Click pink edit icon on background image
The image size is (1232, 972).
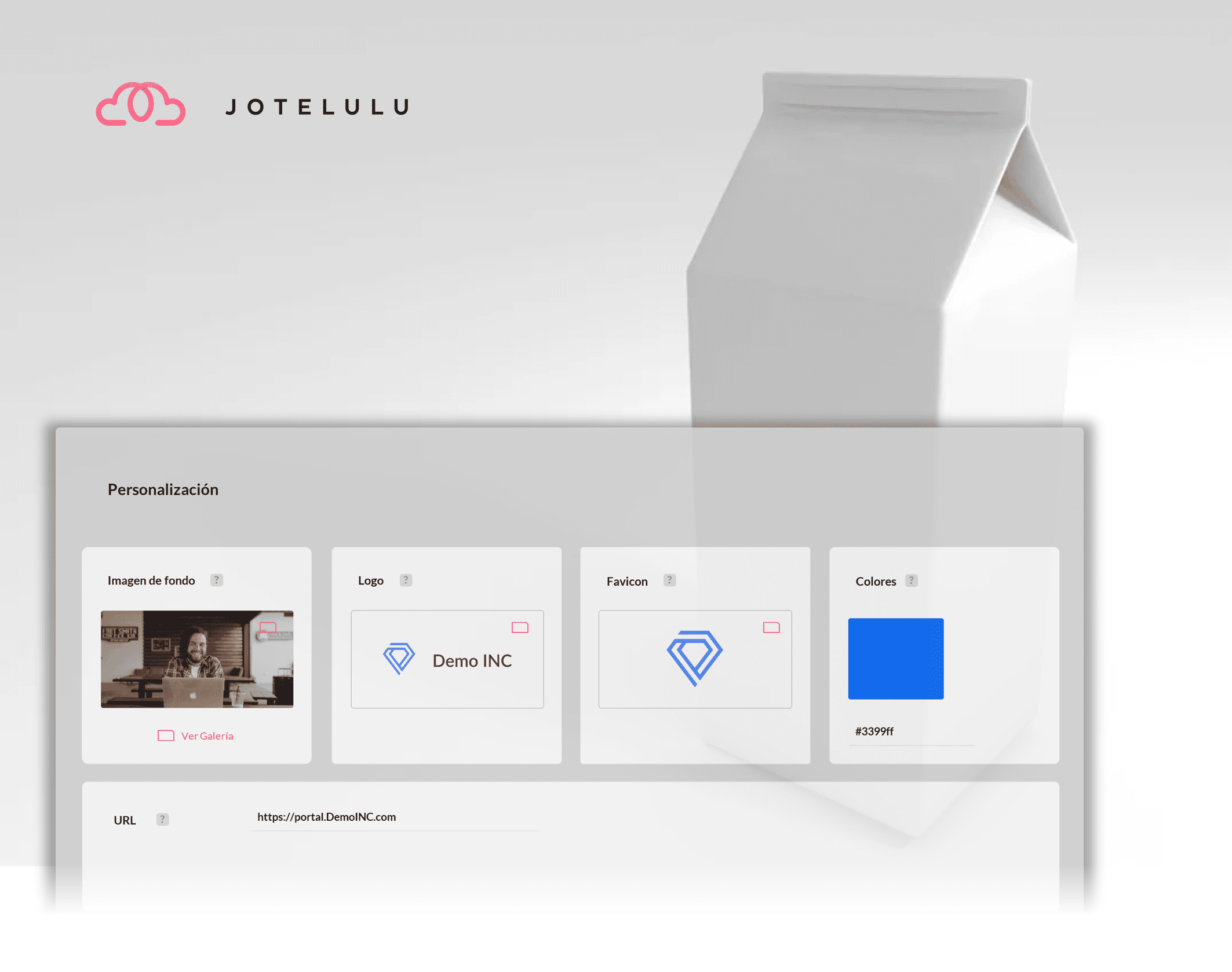[268, 627]
